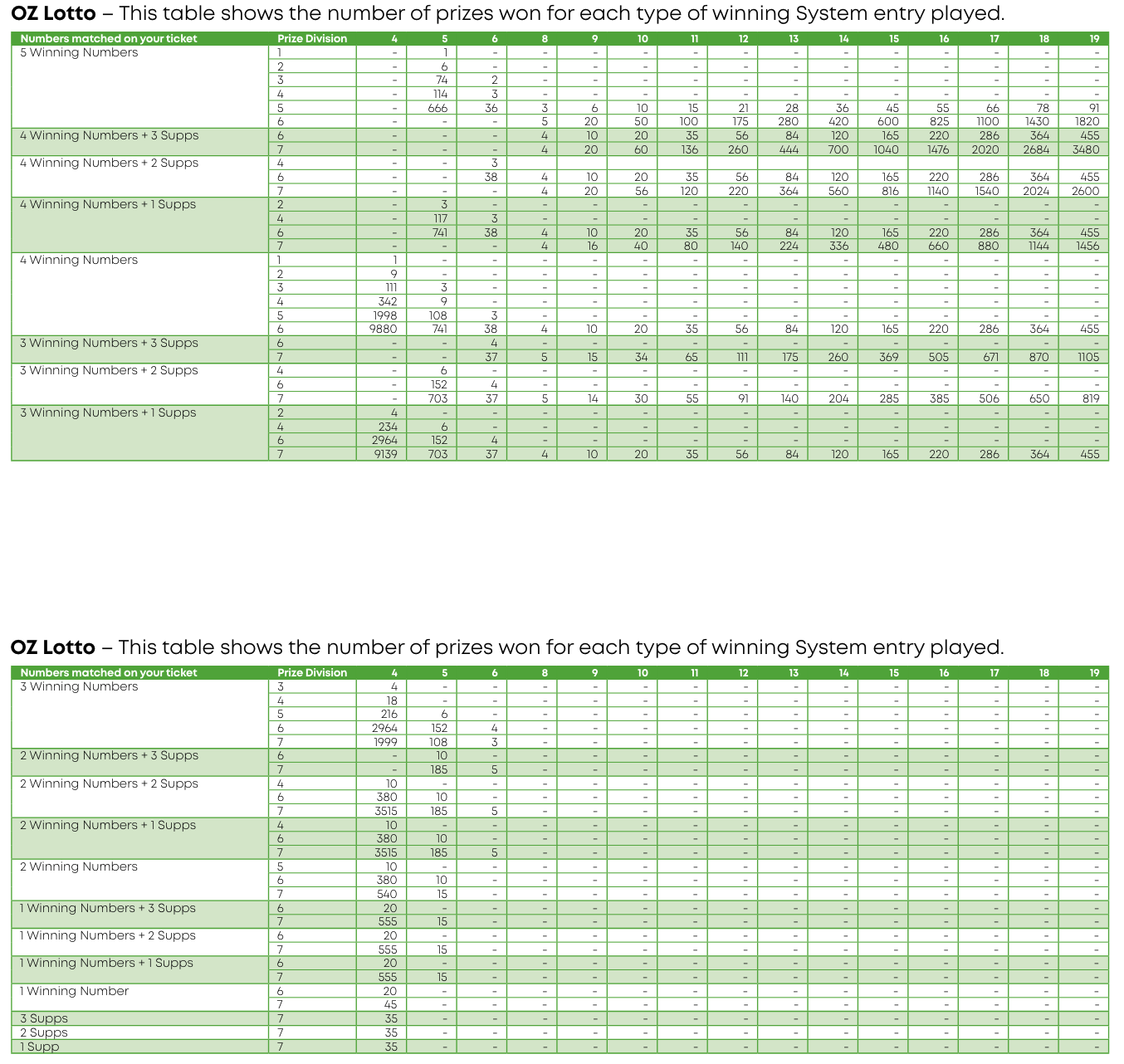The height and width of the screenshot is (1064, 1124).
Task: Click the value 2024 under column 18
Action: point(1037,191)
